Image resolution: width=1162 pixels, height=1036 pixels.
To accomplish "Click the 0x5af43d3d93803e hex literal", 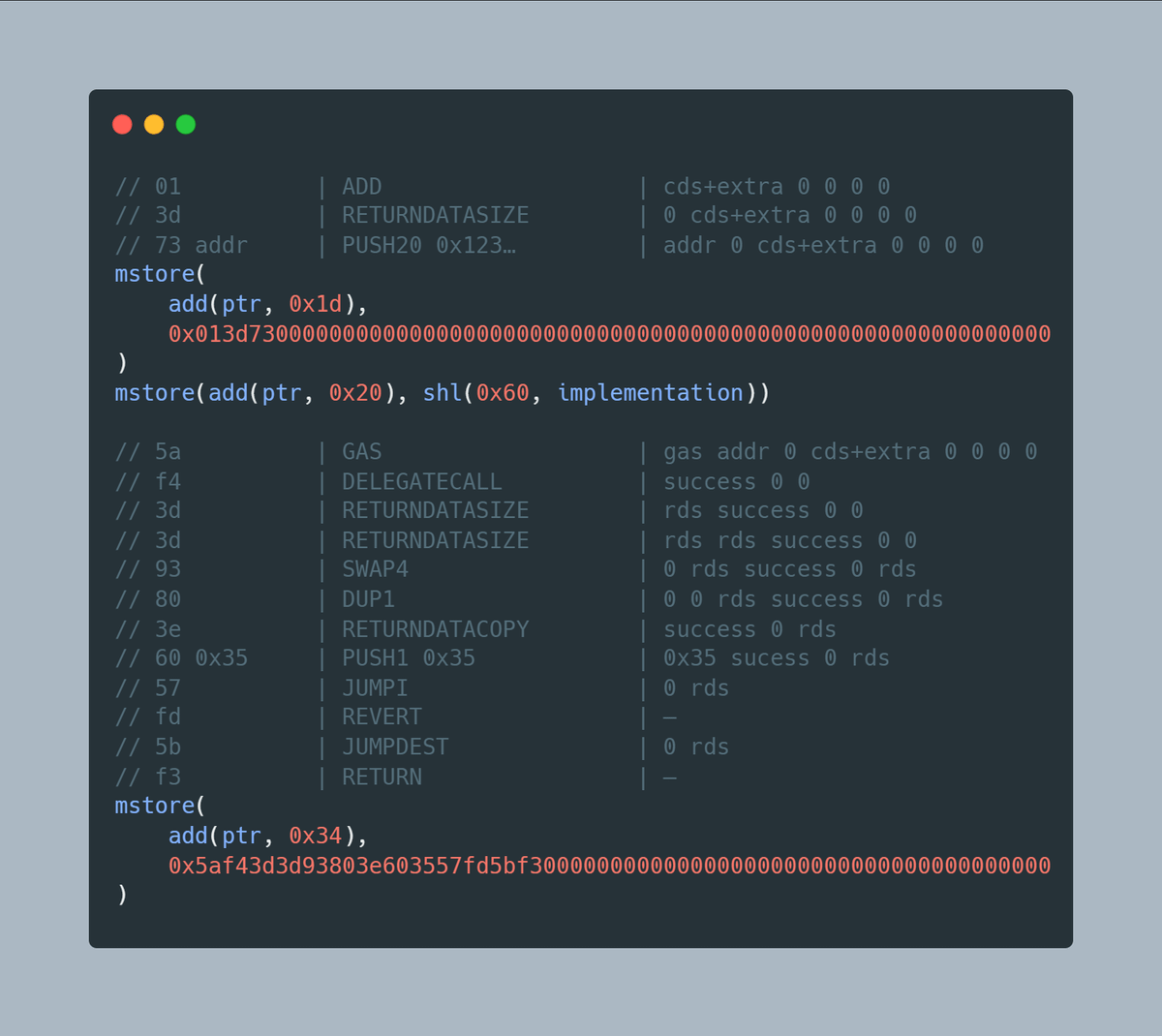I will click(609, 866).
